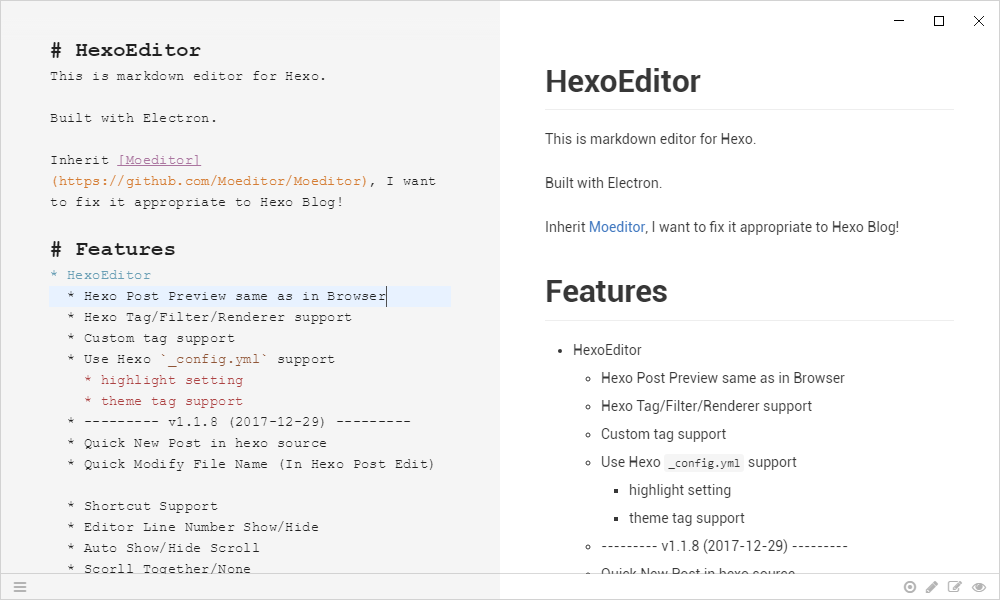Close the HexoEditor window
The image size is (1000, 600).
click(x=979, y=21)
